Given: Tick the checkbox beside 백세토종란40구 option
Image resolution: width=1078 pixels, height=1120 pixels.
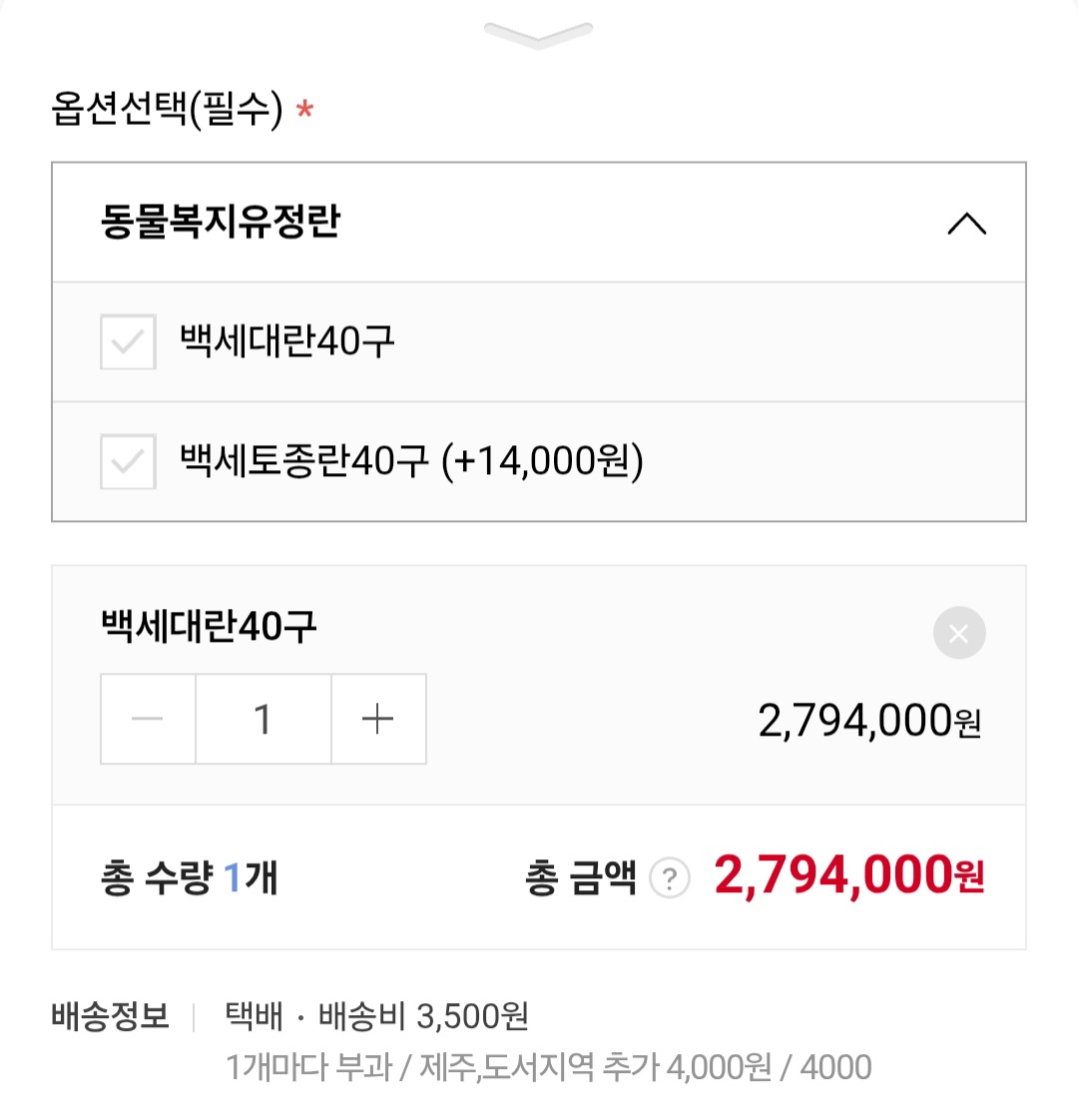Looking at the screenshot, I should point(128,462).
